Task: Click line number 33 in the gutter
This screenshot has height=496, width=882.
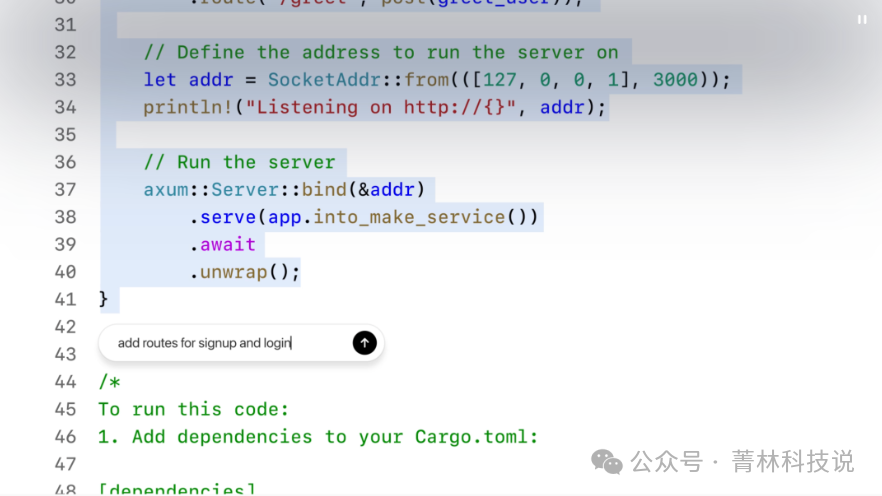Action: [65, 80]
